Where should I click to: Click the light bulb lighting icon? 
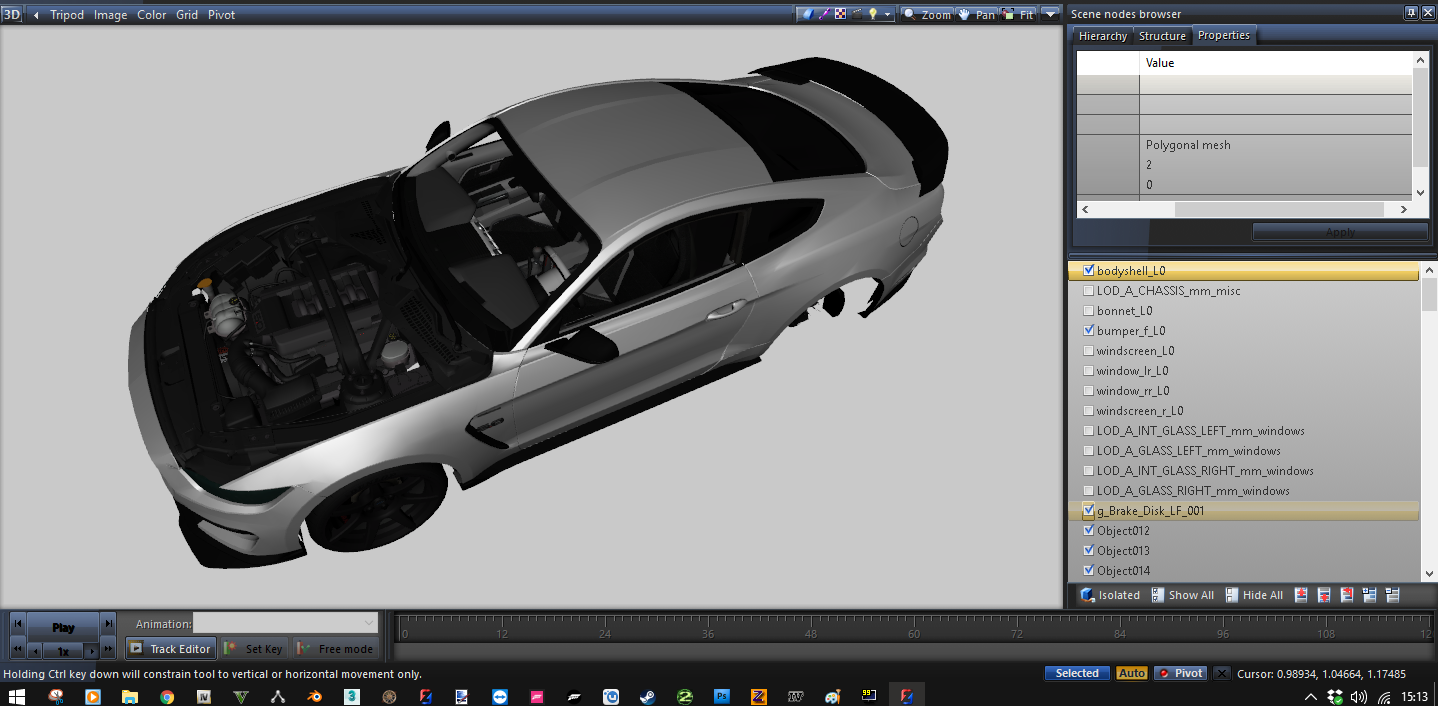[872, 14]
